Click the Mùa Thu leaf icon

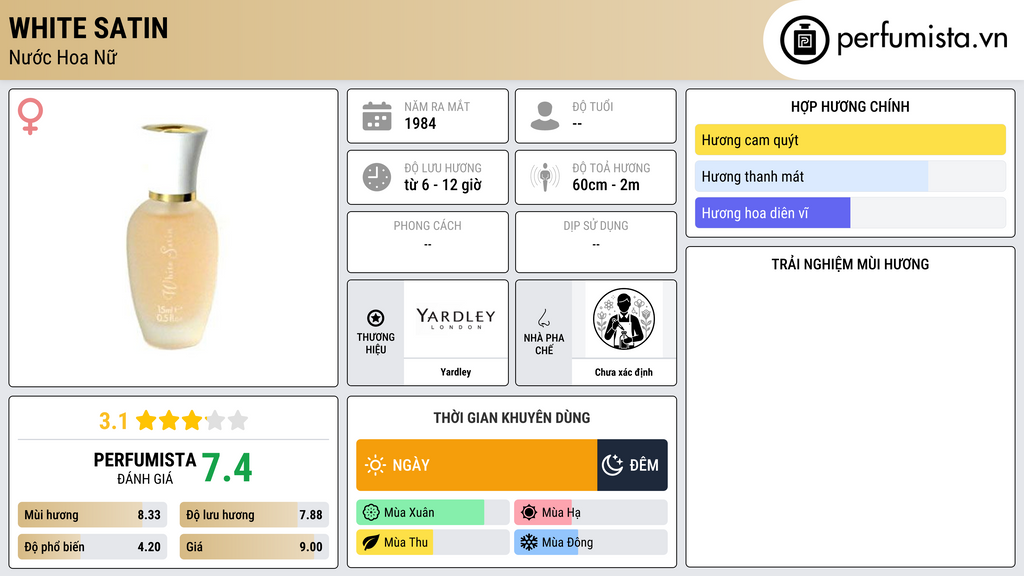pos(371,542)
